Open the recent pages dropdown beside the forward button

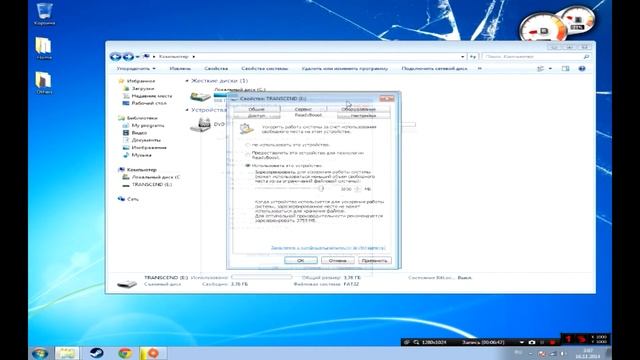click(x=138, y=57)
